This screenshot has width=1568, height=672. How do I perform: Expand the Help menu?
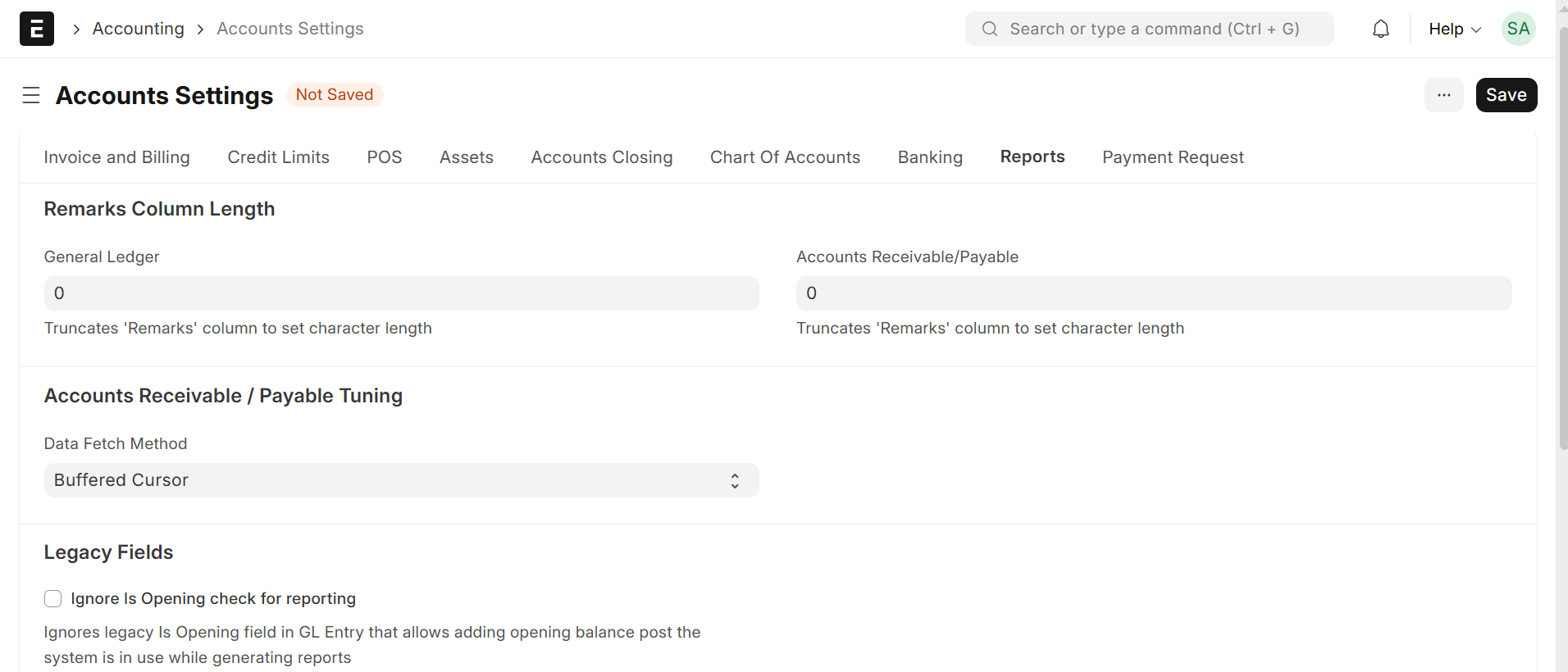[x=1454, y=29]
